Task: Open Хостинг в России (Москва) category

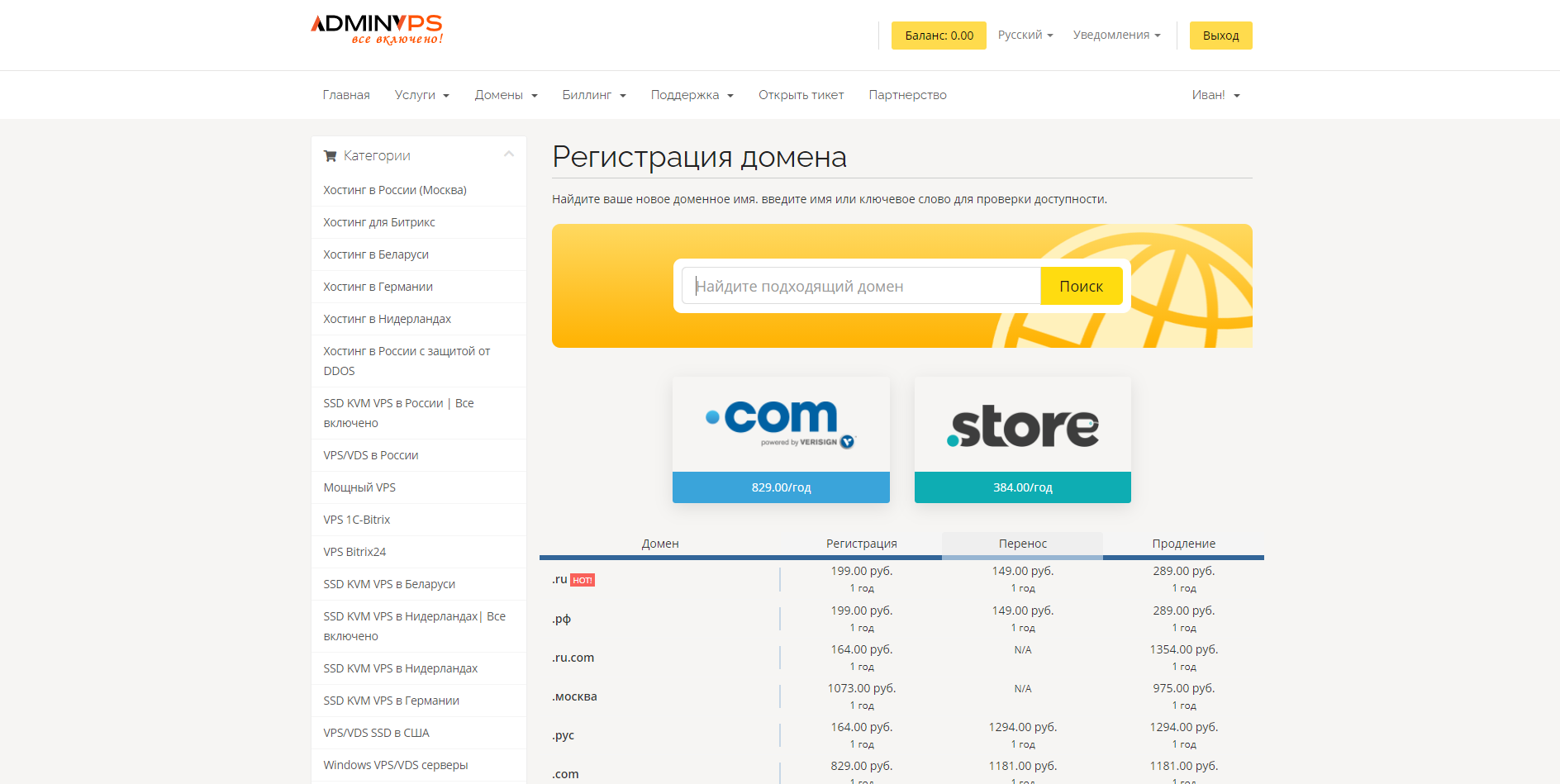Action: 419,190
